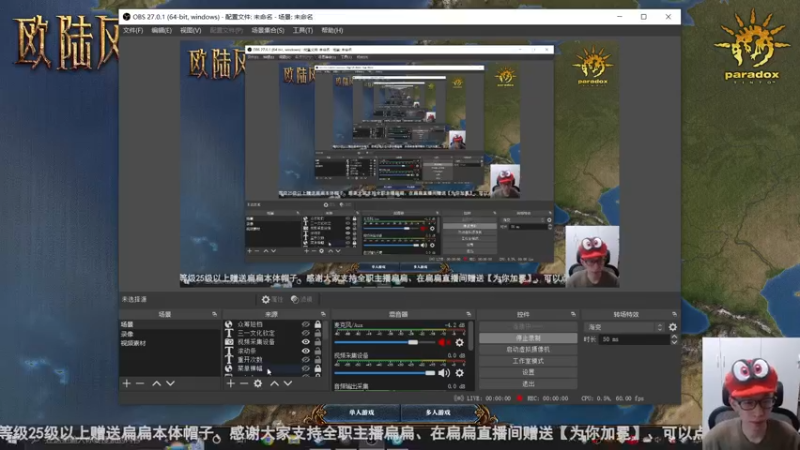Open the 渐变 transition type dropdown
The image size is (800, 450).
click(624, 327)
